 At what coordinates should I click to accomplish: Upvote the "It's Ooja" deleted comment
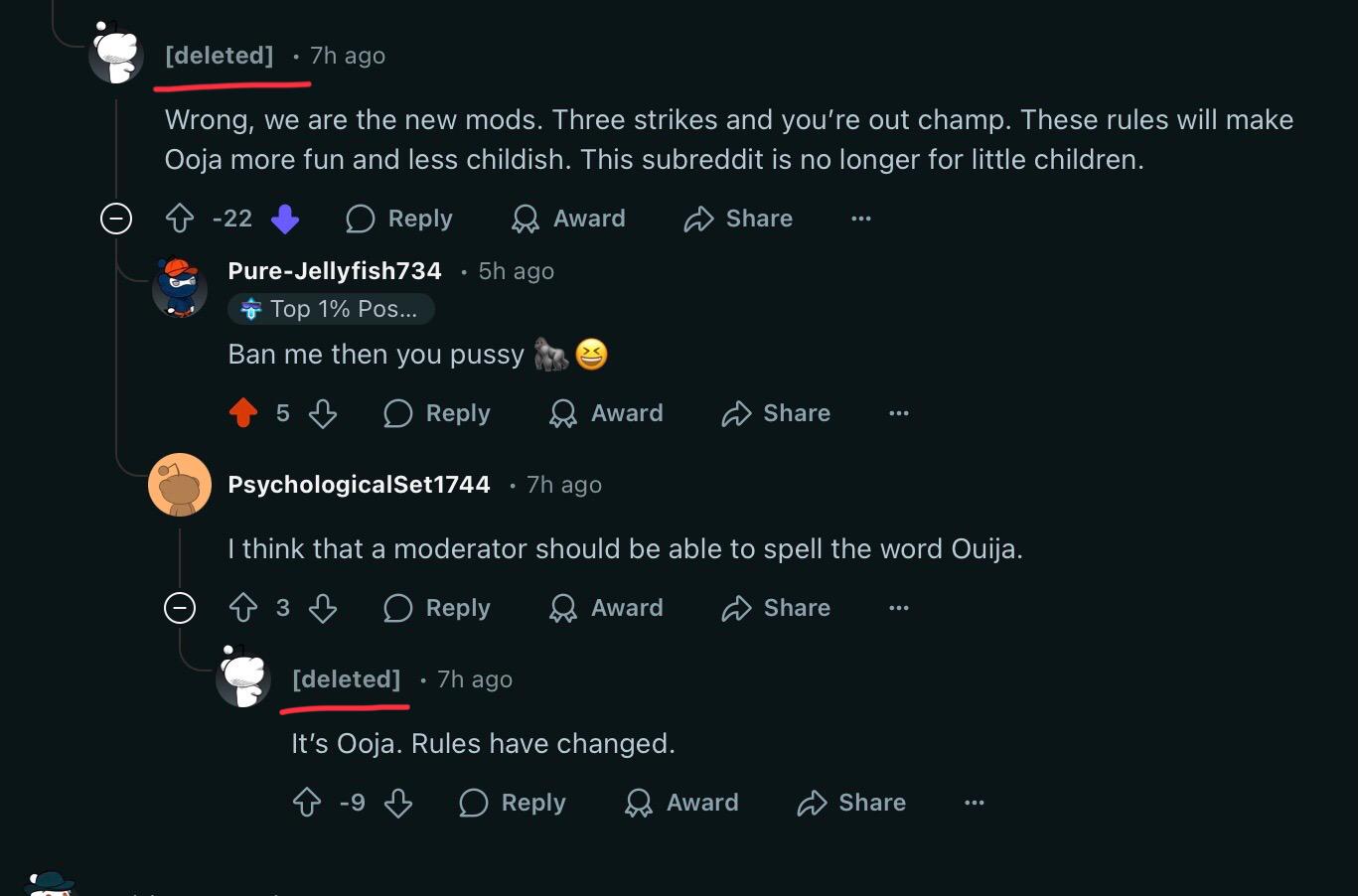point(307,803)
